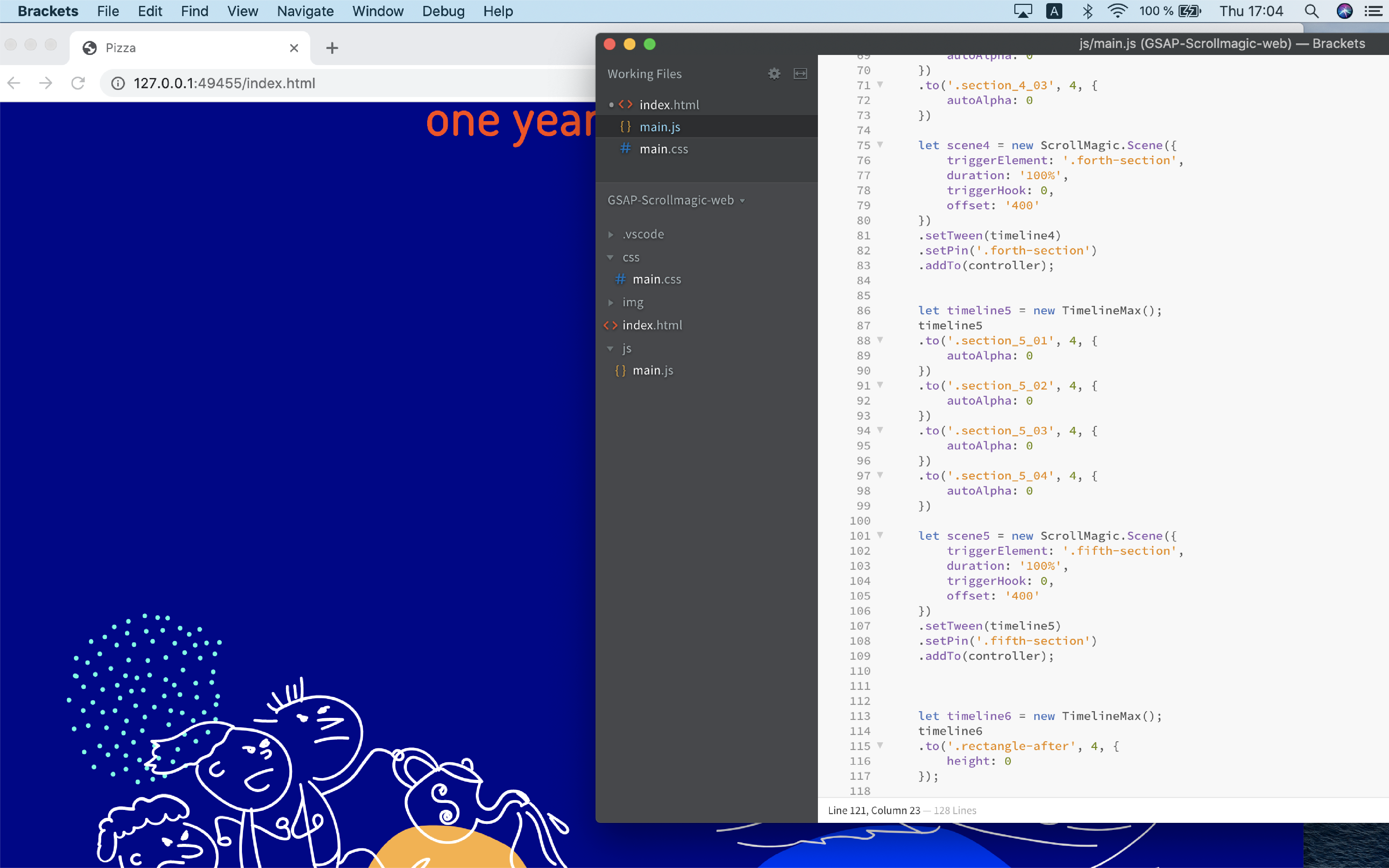The height and width of the screenshot is (868, 1389).
Task: Open the Navigate menu
Action: [305, 12]
